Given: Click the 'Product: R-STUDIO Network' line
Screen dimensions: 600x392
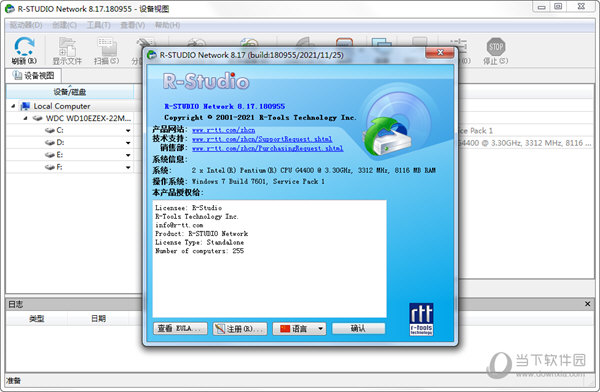Looking at the screenshot, I should (x=201, y=234).
